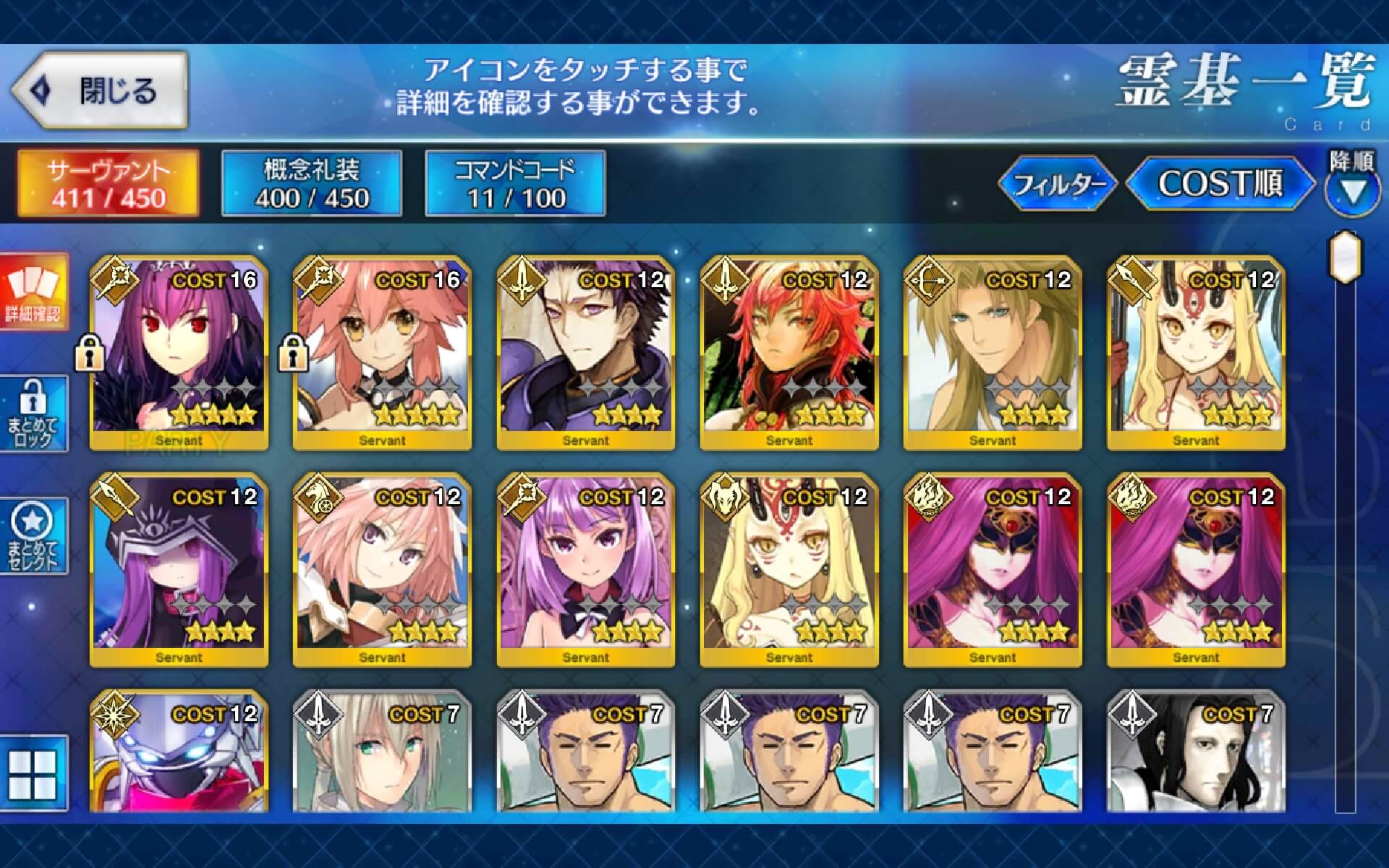
Task: Tap the pink-haired Rider COST 12 servant
Action: (x=382, y=570)
